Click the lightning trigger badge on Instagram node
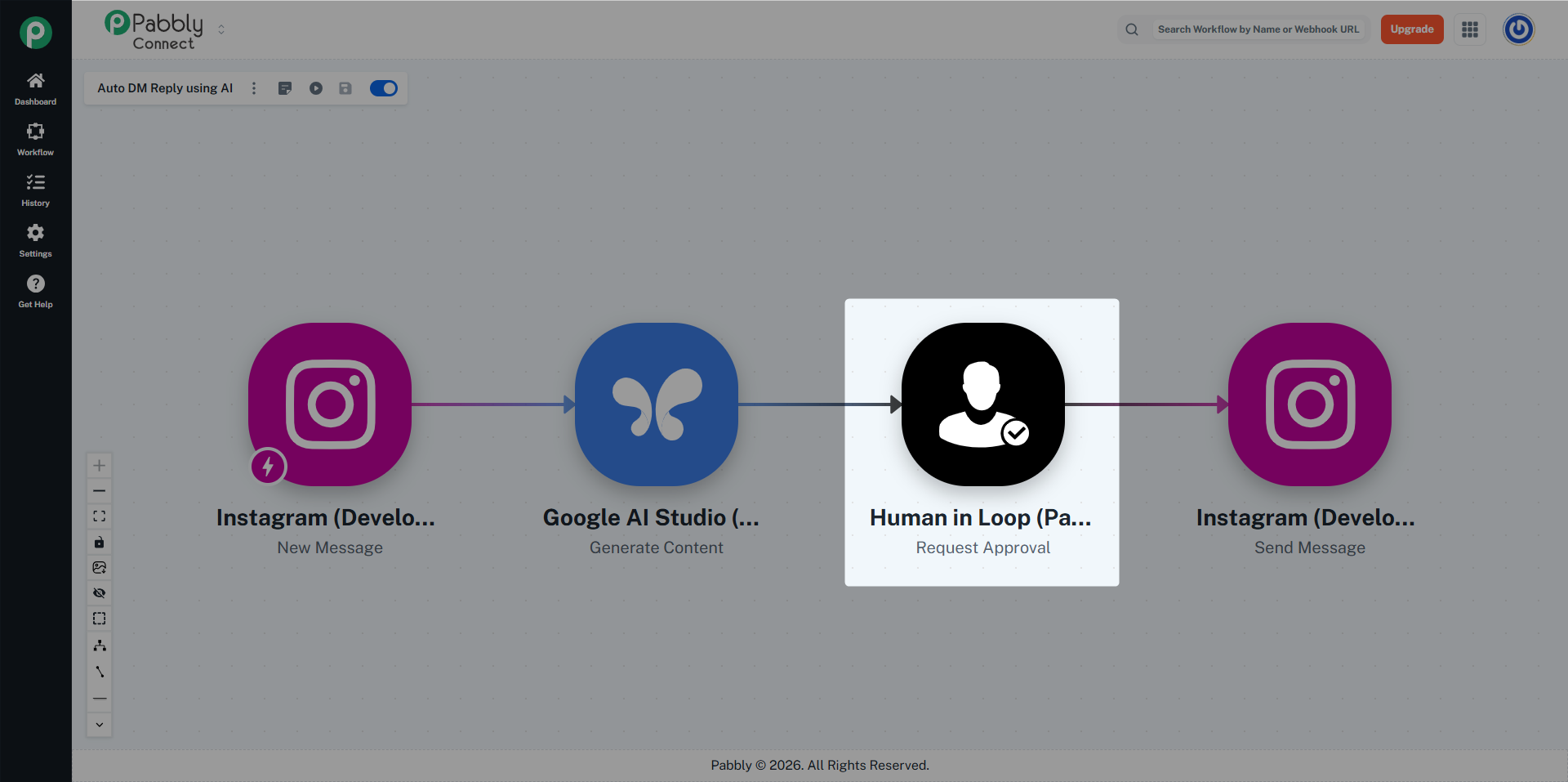The height and width of the screenshot is (782, 1568). (268, 467)
